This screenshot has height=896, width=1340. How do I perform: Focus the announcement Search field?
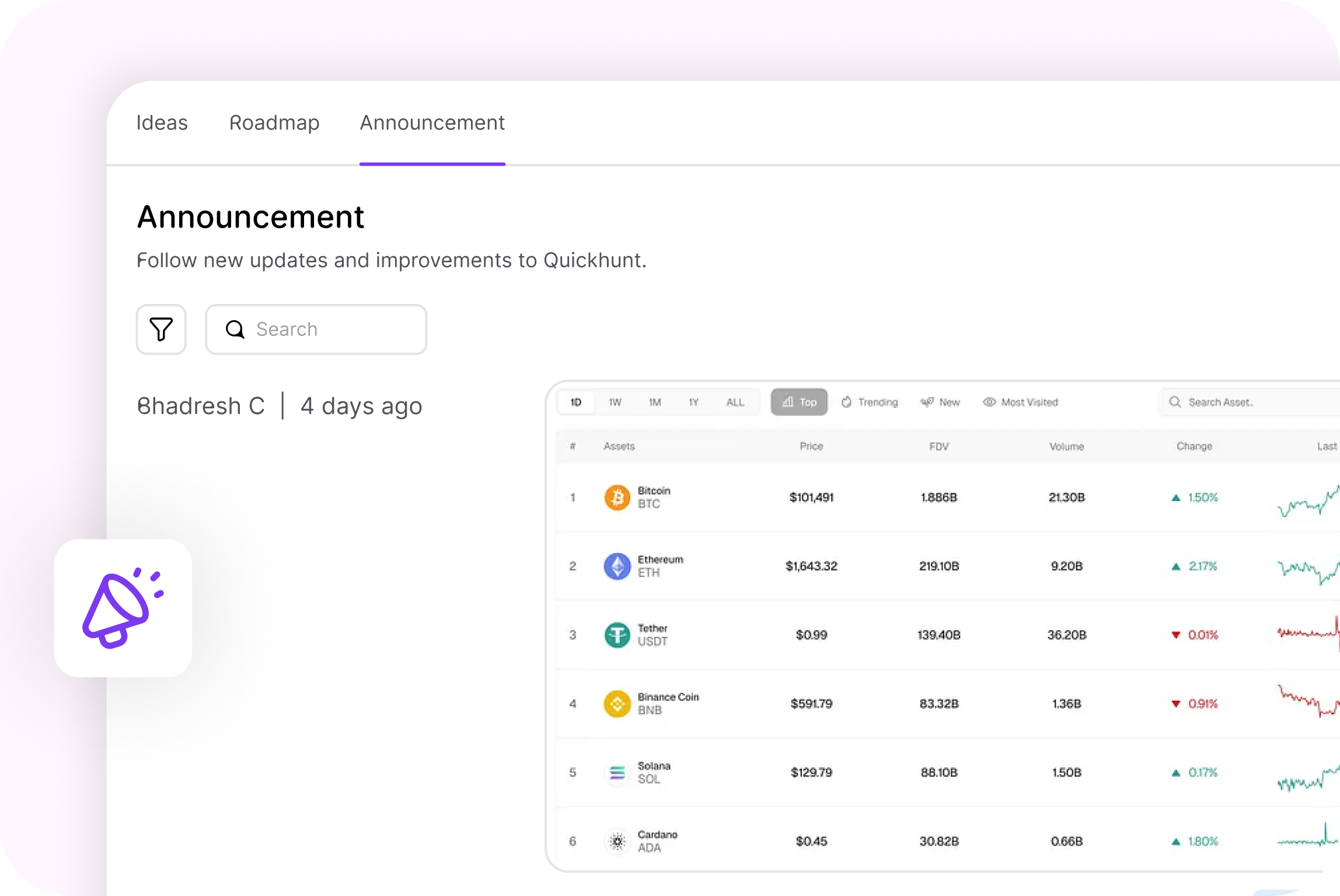316,329
